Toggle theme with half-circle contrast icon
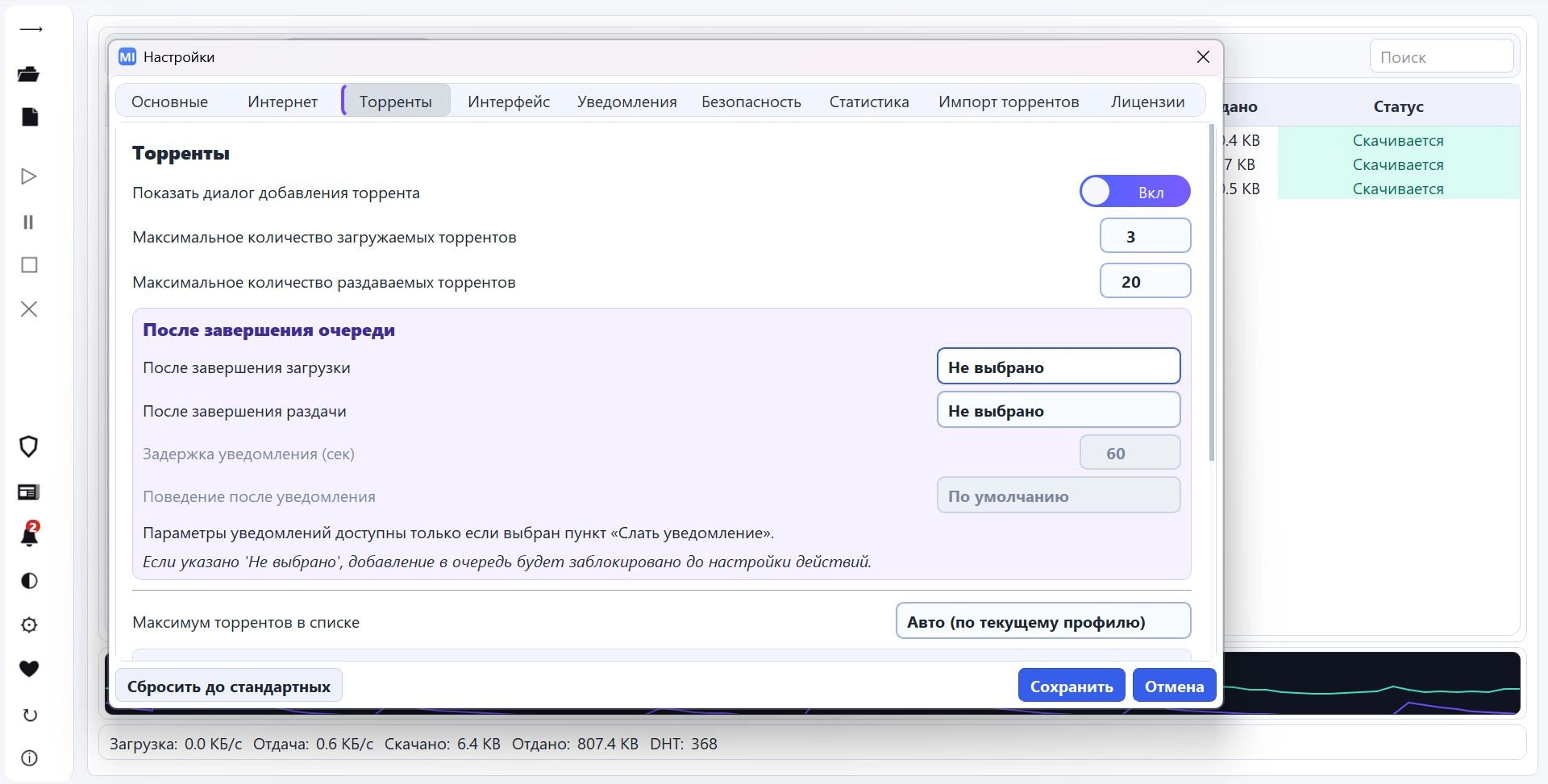The height and width of the screenshot is (784, 1548). (x=29, y=581)
